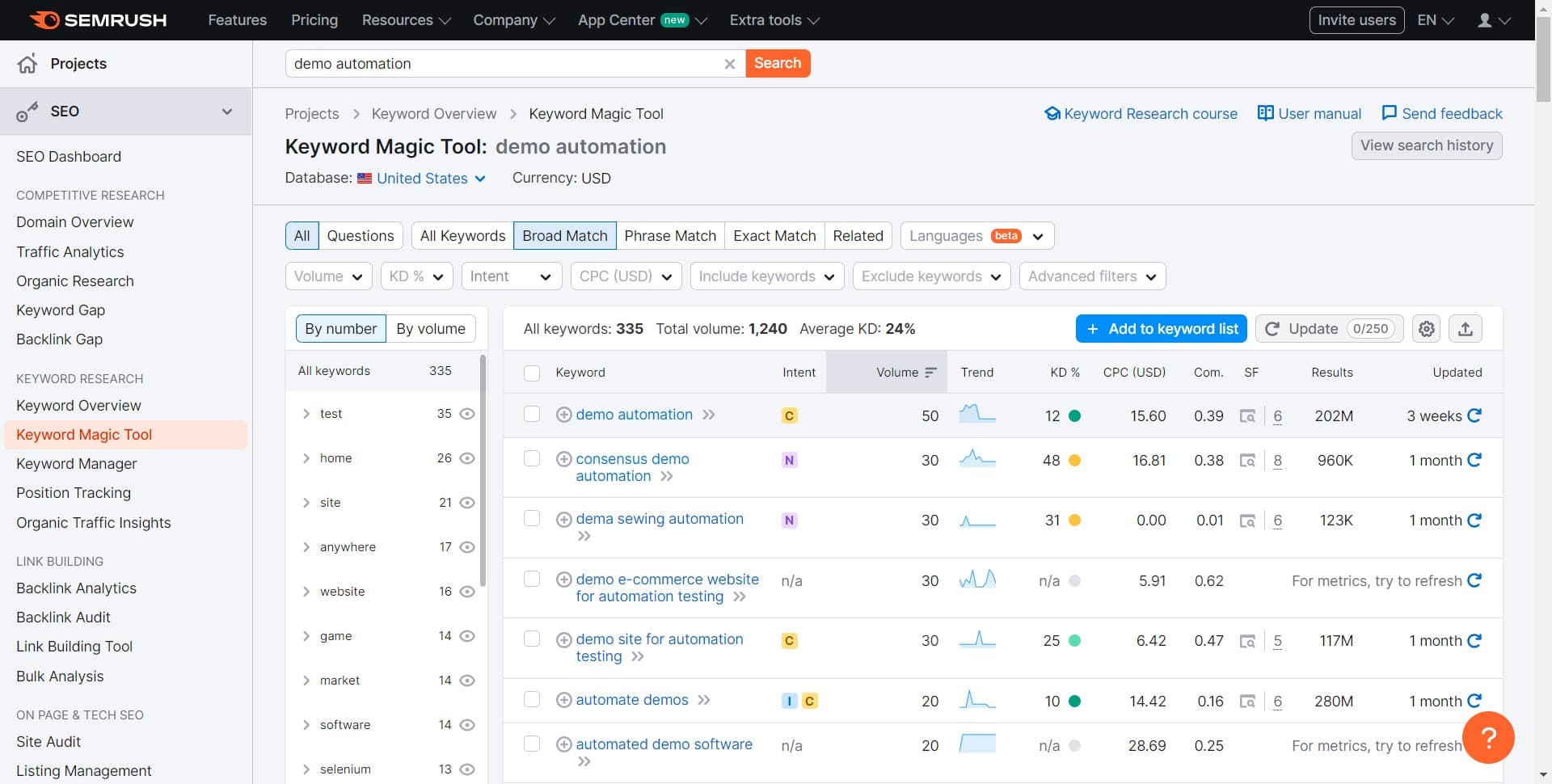
Task: Check the select-all checkbox in table header
Action: (532, 373)
